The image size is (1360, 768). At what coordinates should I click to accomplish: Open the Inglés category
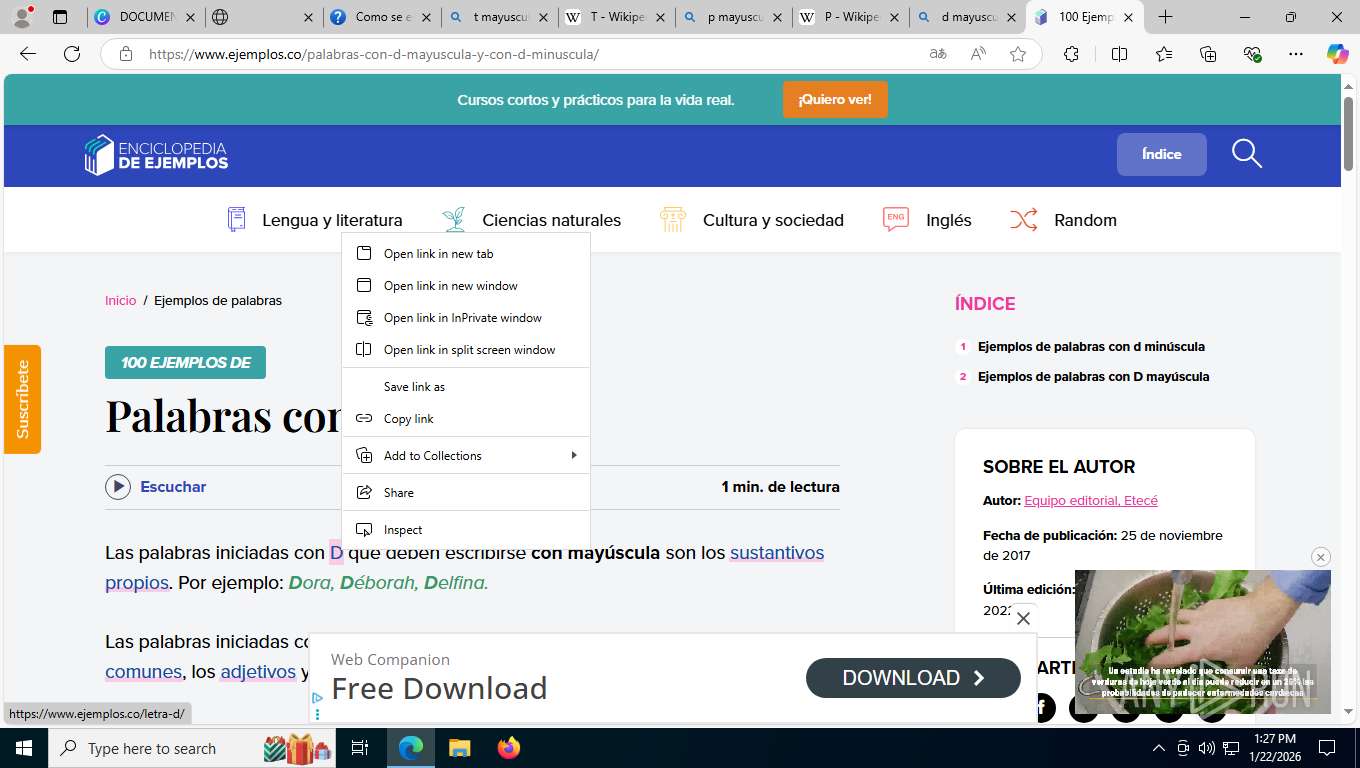pyautogui.click(x=927, y=220)
